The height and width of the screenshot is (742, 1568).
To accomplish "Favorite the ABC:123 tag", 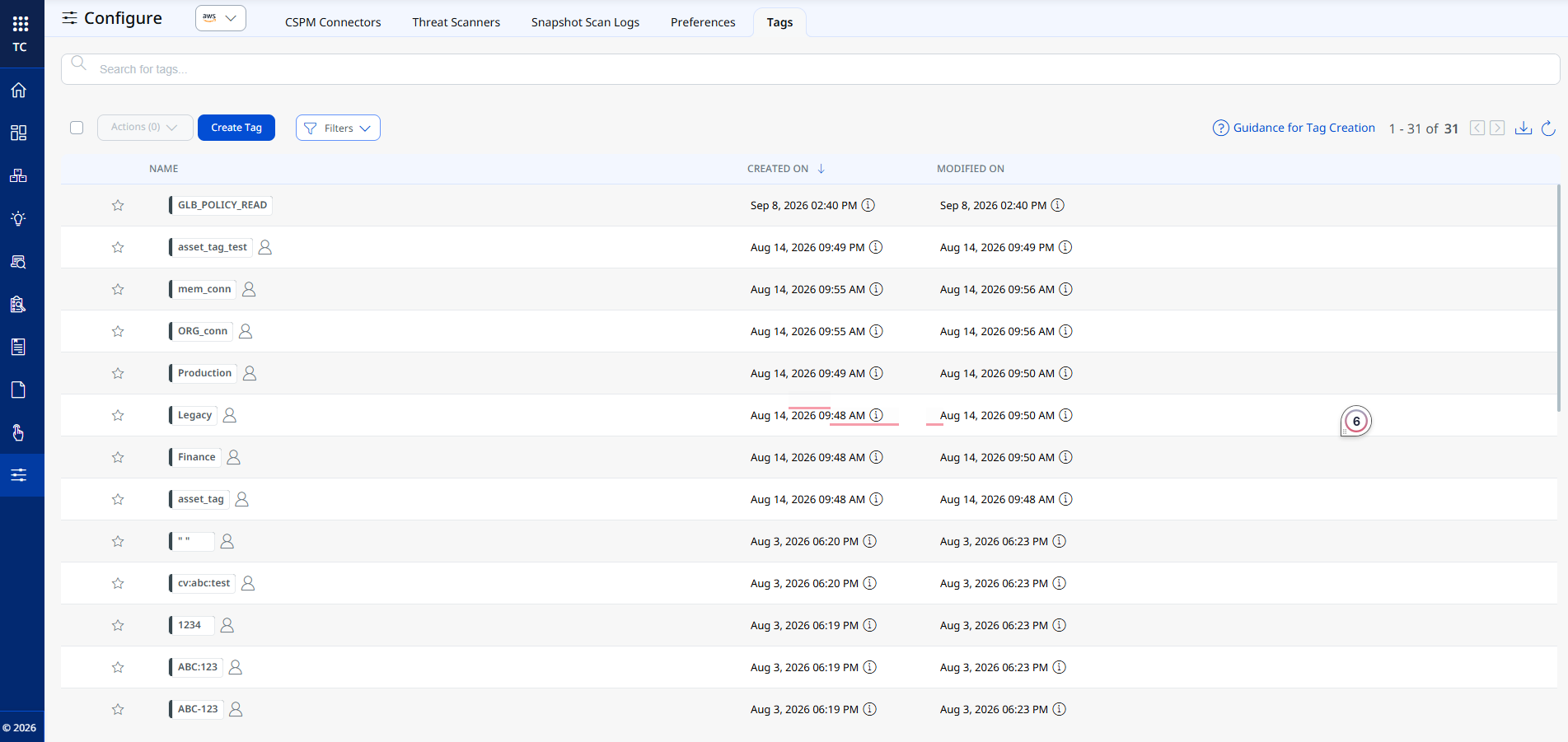I will click(118, 667).
